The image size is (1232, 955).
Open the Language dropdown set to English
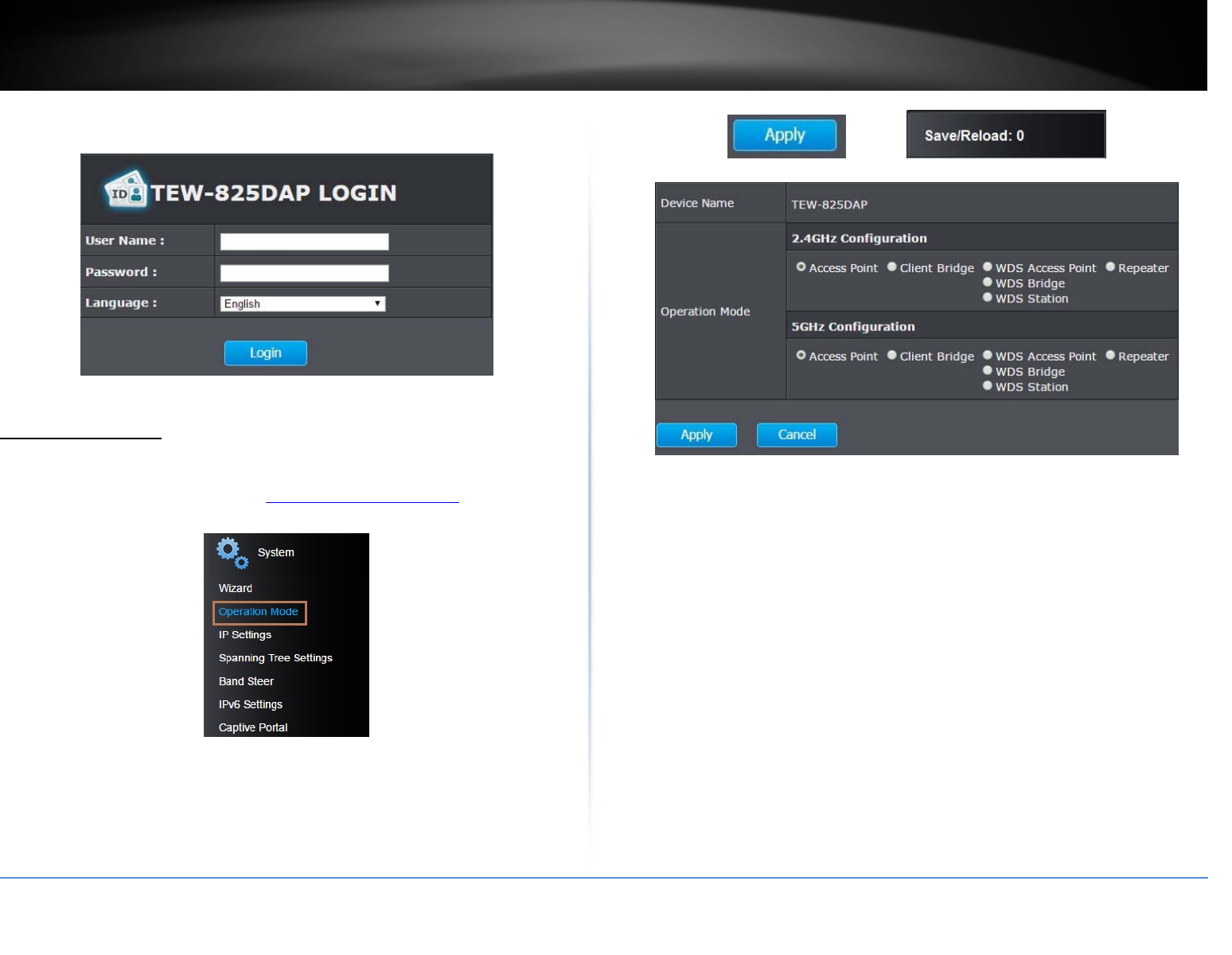pyautogui.click(x=302, y=304)
